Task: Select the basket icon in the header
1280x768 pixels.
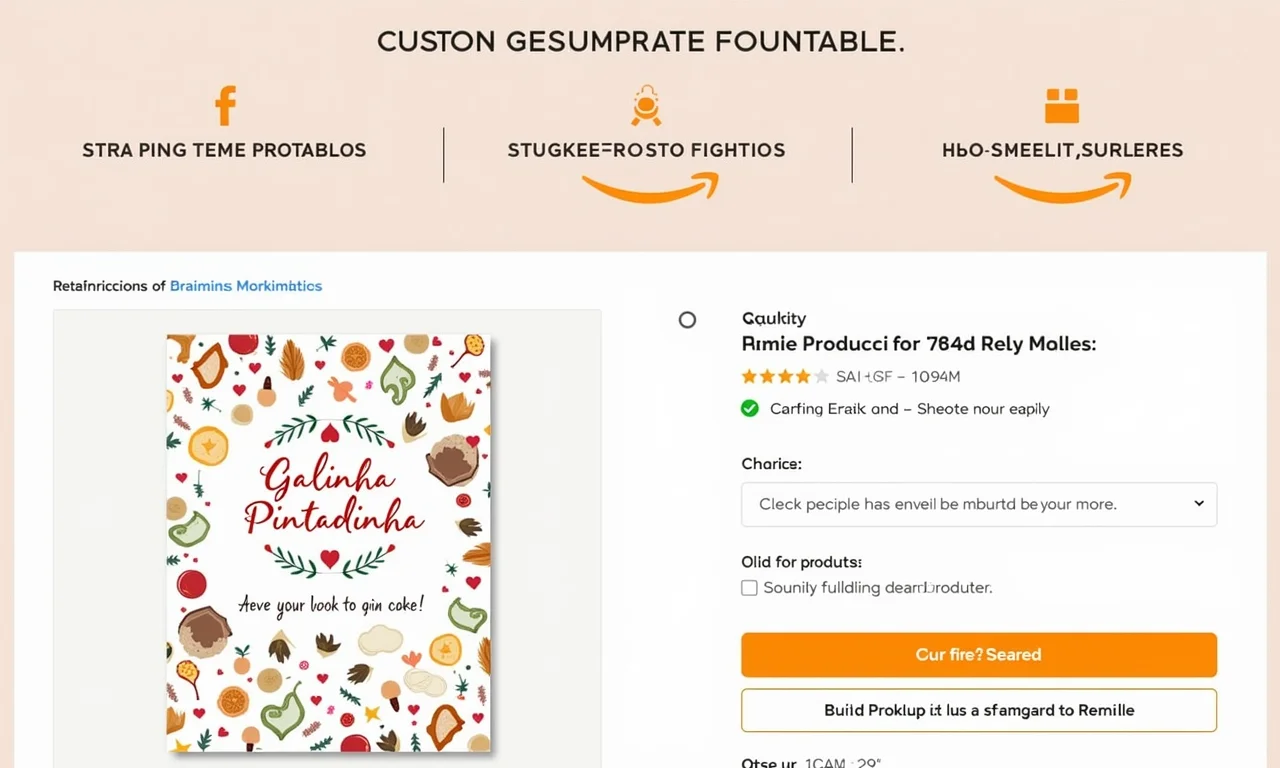Action: [646, 104]
